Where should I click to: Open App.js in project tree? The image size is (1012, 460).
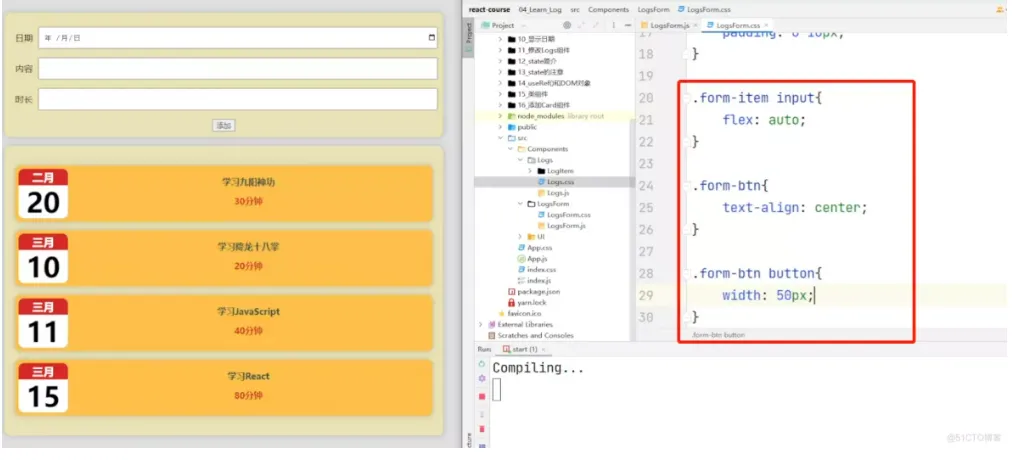click(532, 259)
